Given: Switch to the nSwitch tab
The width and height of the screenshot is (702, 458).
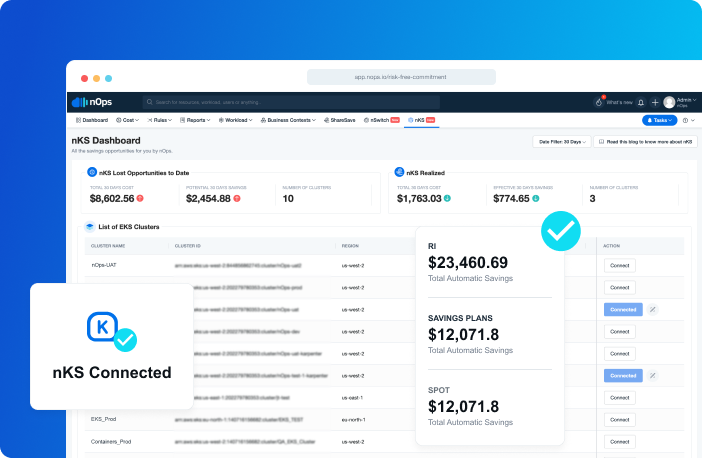Looking at the screenshot, I should tap(381, 120).
